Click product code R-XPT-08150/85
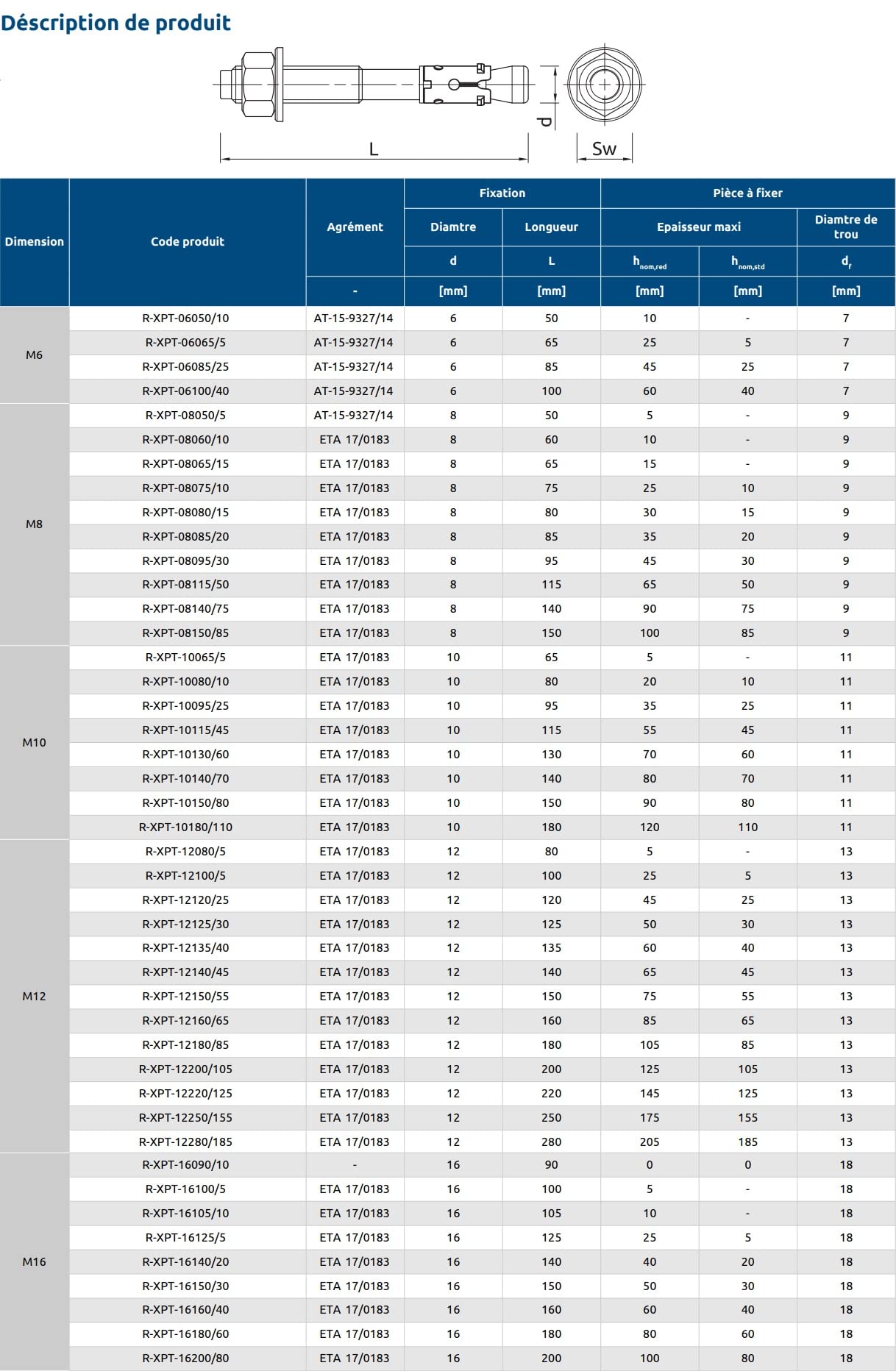 186,633
